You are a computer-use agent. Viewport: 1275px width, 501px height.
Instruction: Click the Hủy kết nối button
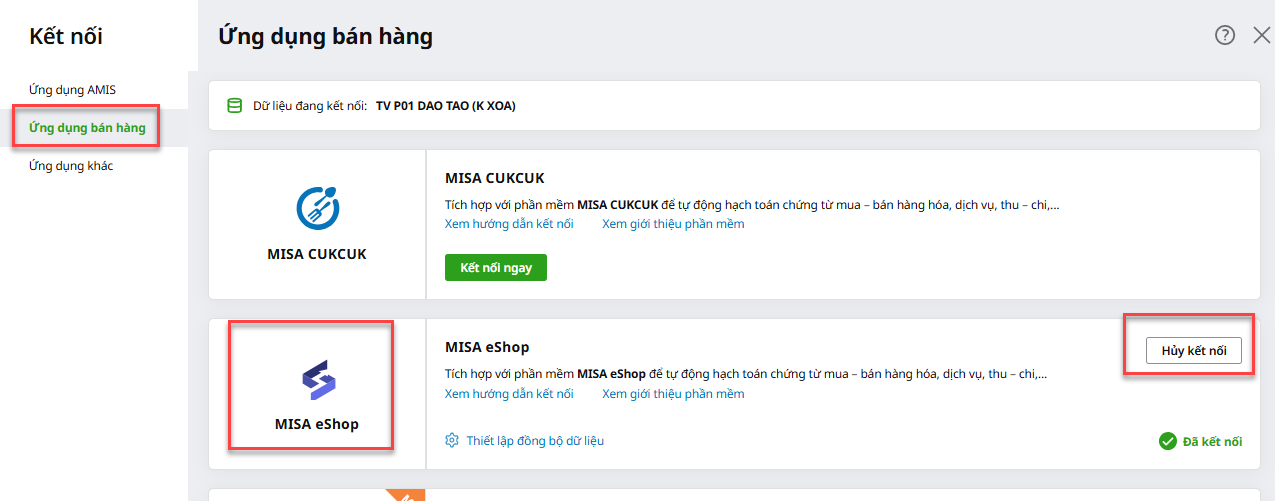coord(1193,351)
